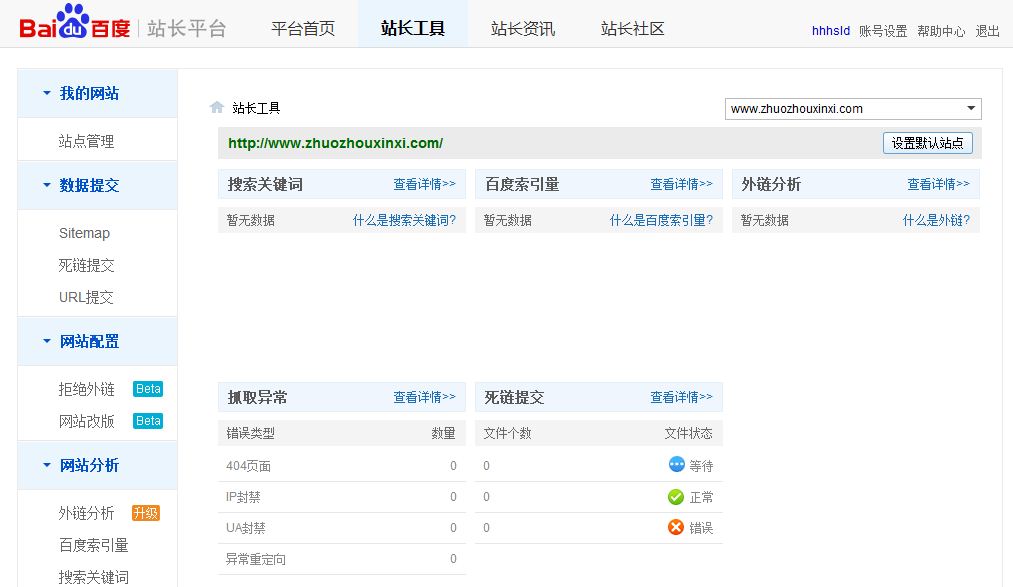Collapse the 数据提交 sidebar section
1013x587 pixels.
coord(47,185)
